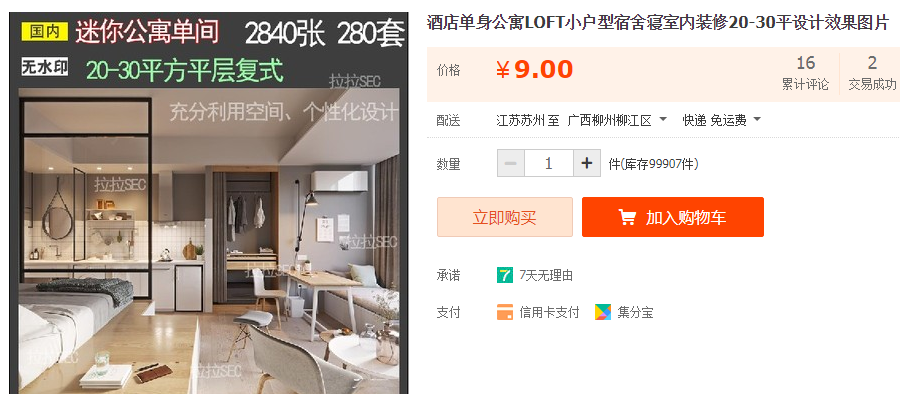Click the orange credit card payment icon
This screenshot has width=900, height=417.
[x=505, y=313]
